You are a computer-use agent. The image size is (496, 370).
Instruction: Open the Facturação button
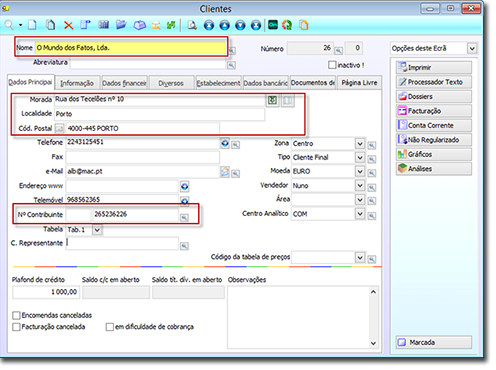click(434, 111)
